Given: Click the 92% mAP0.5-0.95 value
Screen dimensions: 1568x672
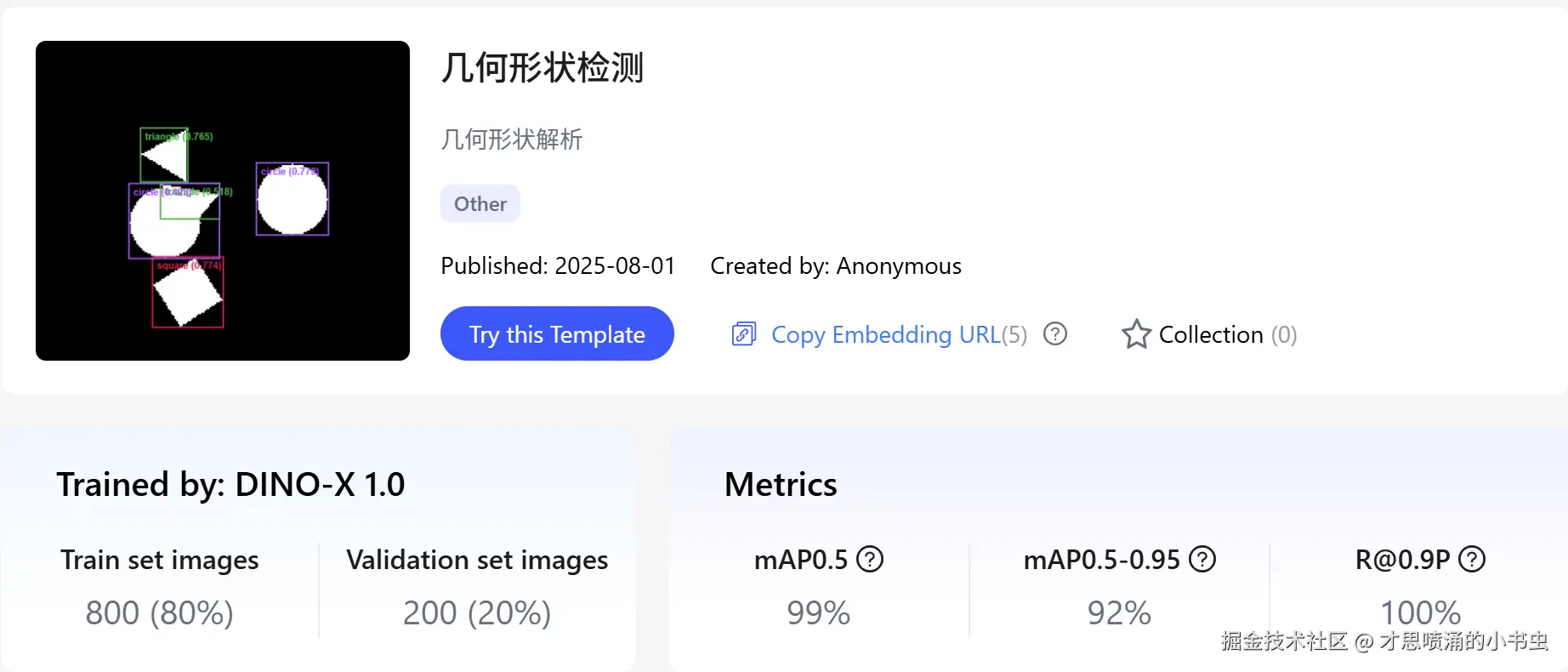Looking at the screenshot, I should [x=1119, y=612].
